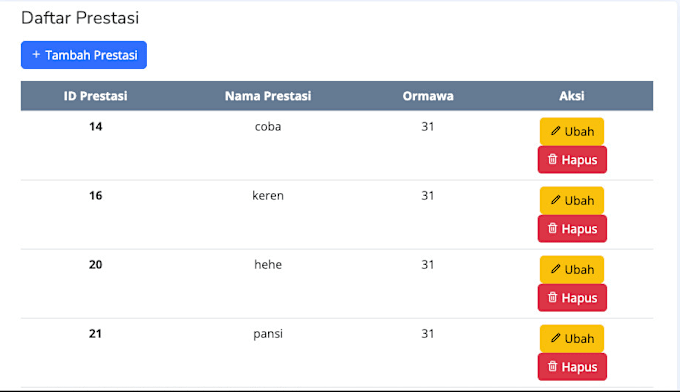Click pencil icon for prestasi hehe
This screenshot has height=392, width=680.
556,269
